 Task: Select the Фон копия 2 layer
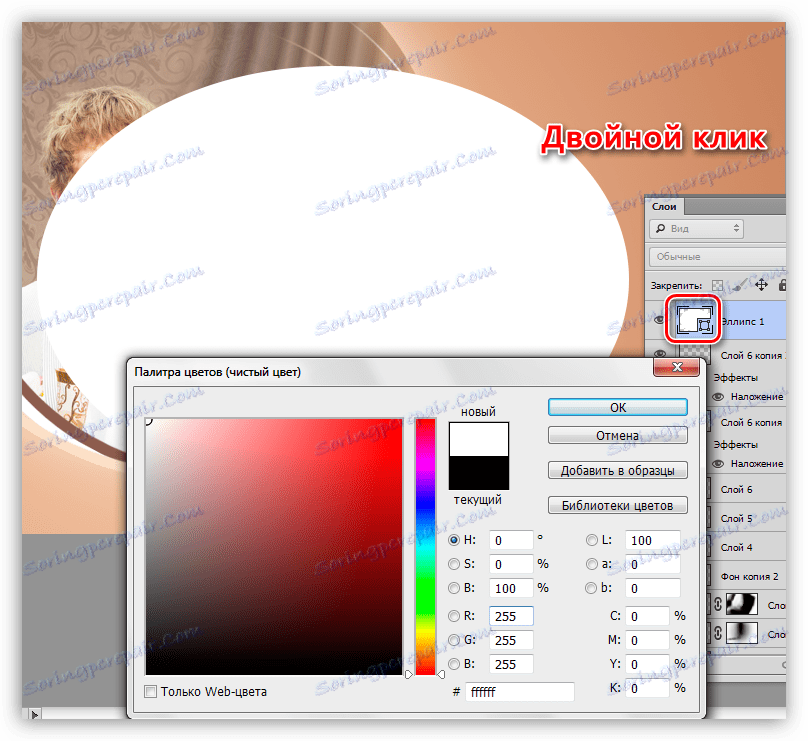click(x=749, y=576)
